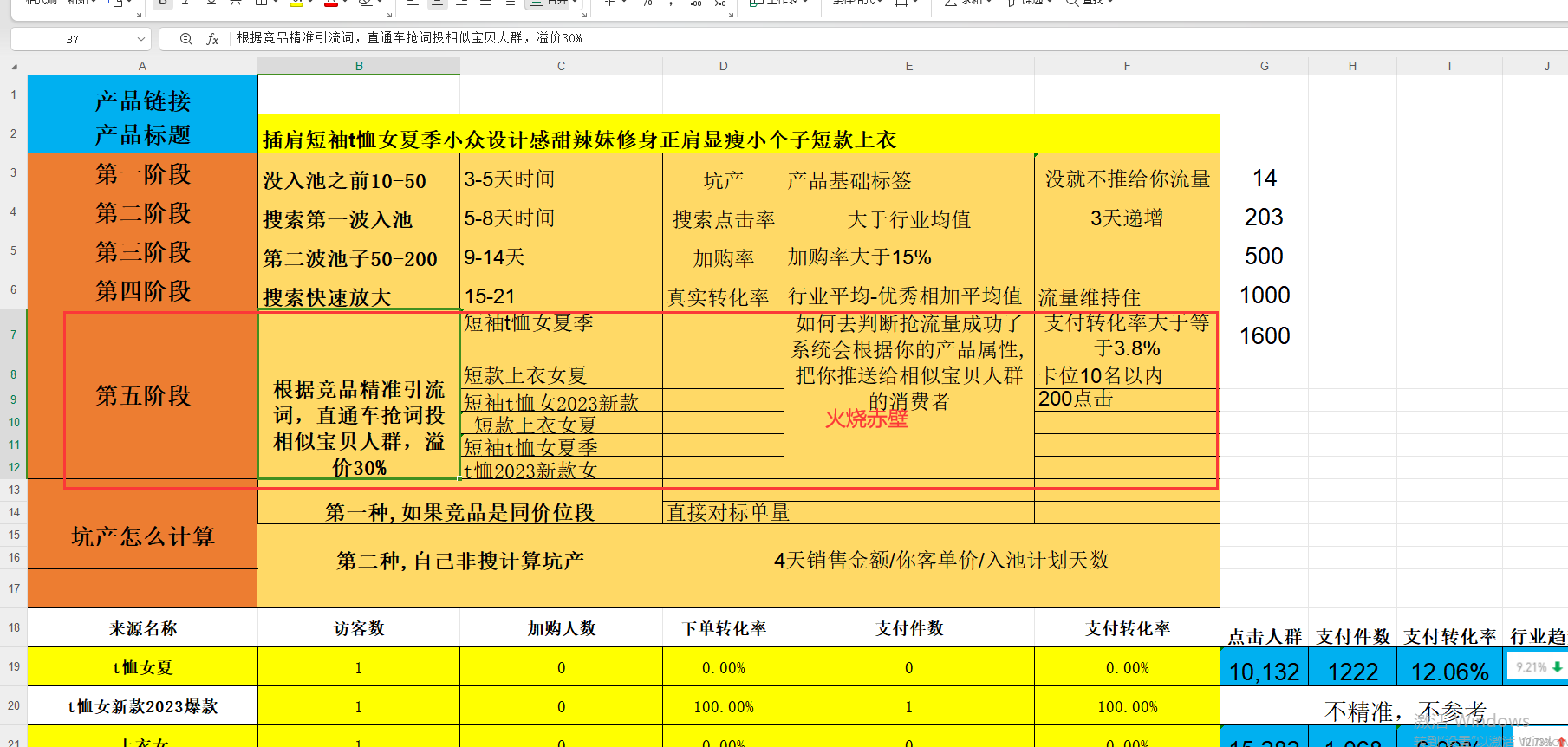
Task: Select row 18 header
Action: click(14, 627)
